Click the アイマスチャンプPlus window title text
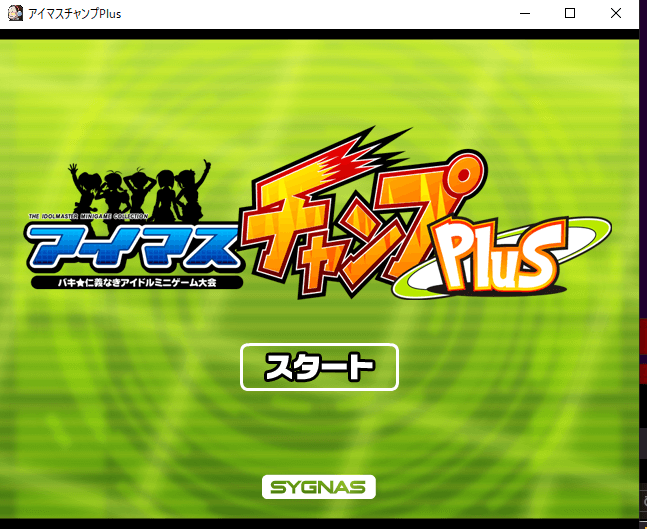 pyautogui.click(x=75, y=13)
